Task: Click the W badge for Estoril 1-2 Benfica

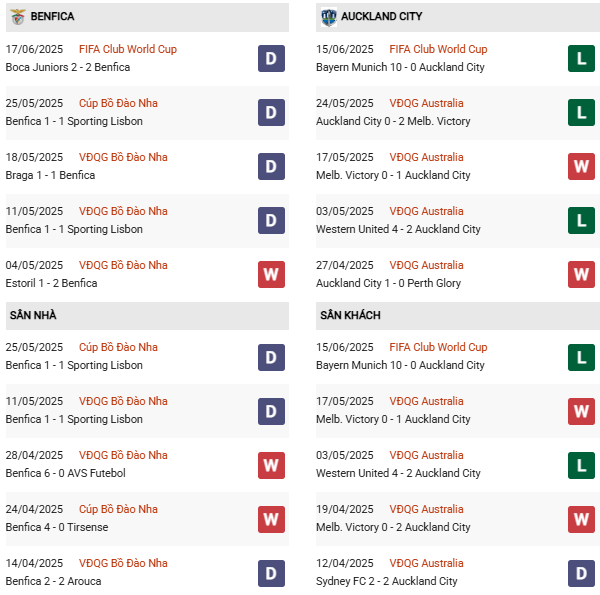Action: point(271,274)
